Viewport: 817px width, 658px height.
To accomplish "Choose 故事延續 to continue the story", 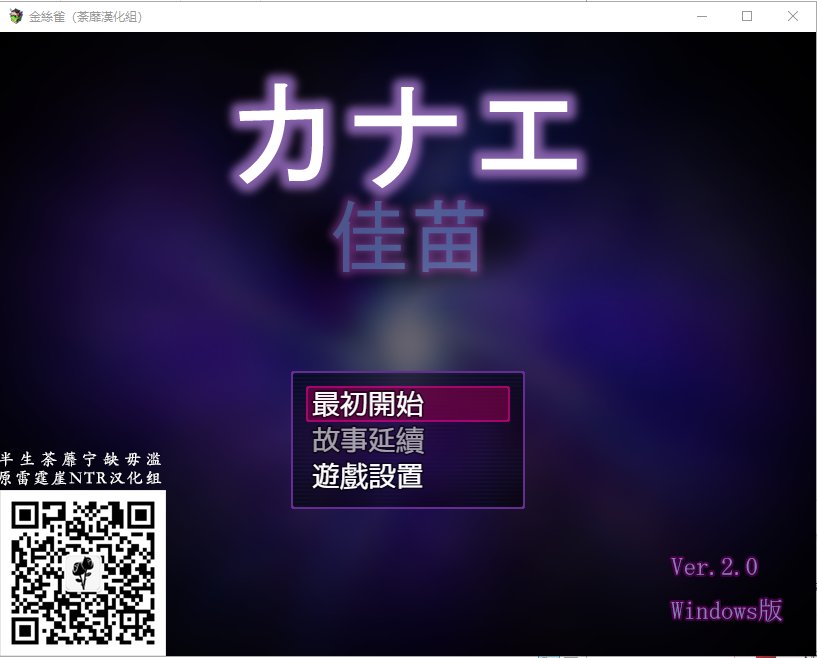I will point(368,440).
